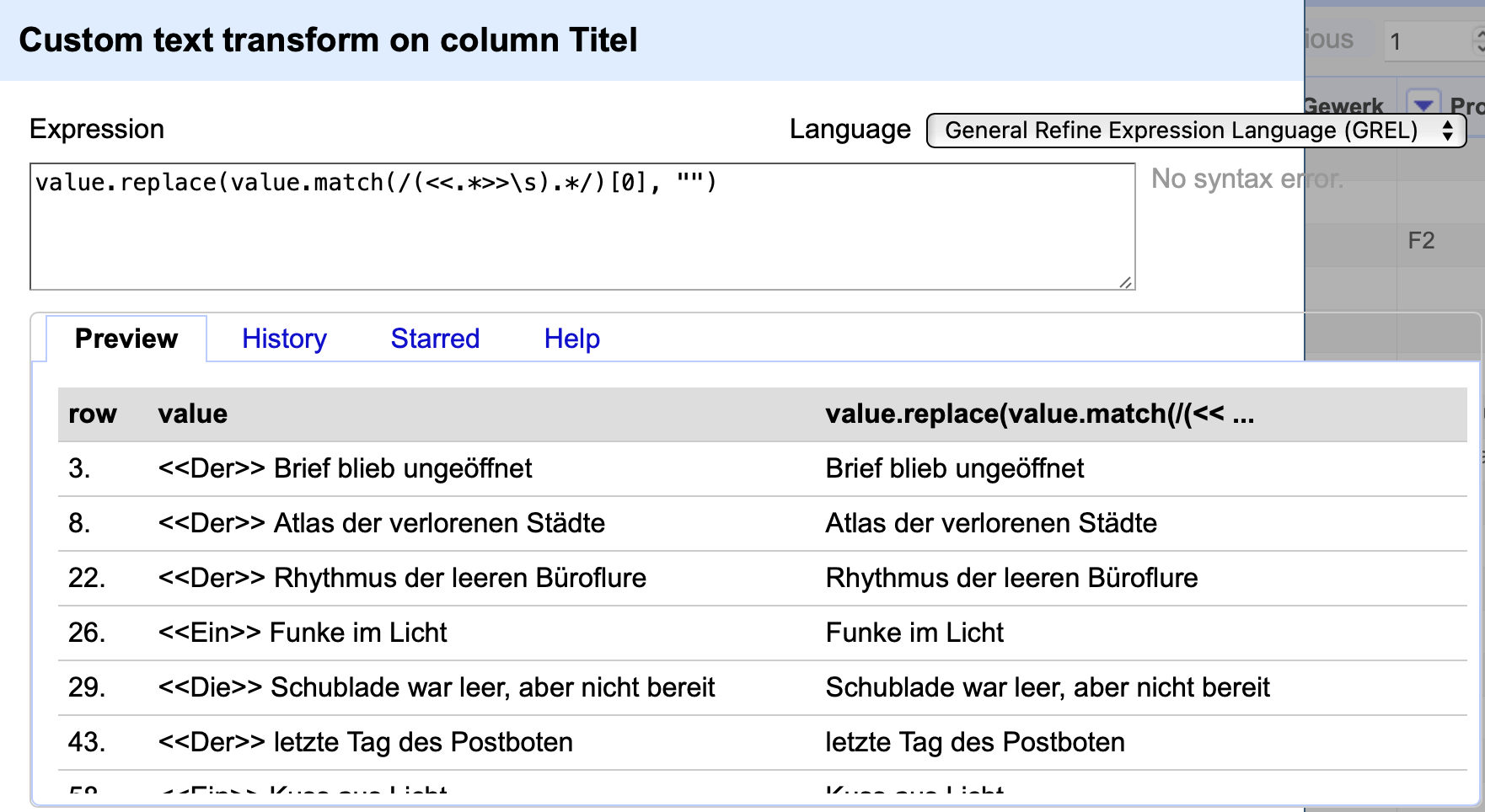The image size is (1485, 812).
Task: Click row 43 letzte Tag des Postboten
Action: tap(763, 742)
